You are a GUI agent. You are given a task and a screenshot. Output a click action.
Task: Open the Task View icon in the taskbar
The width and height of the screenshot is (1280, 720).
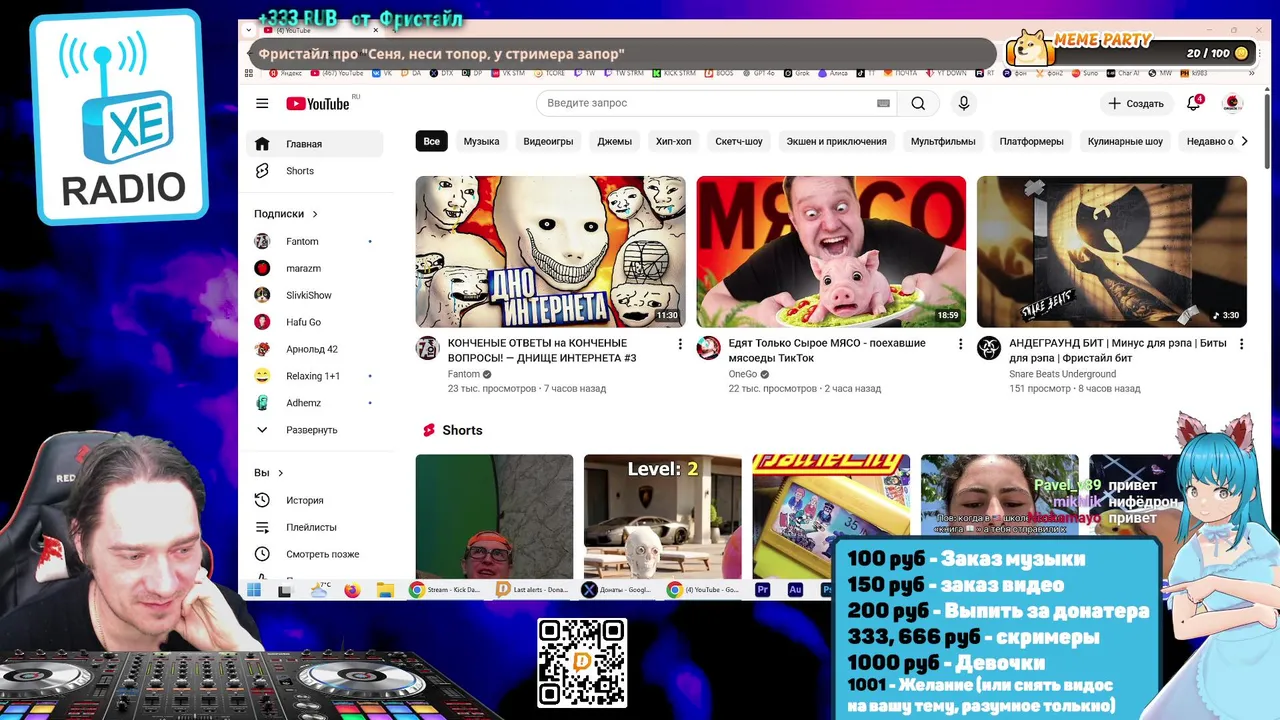[x=285, y=590]
